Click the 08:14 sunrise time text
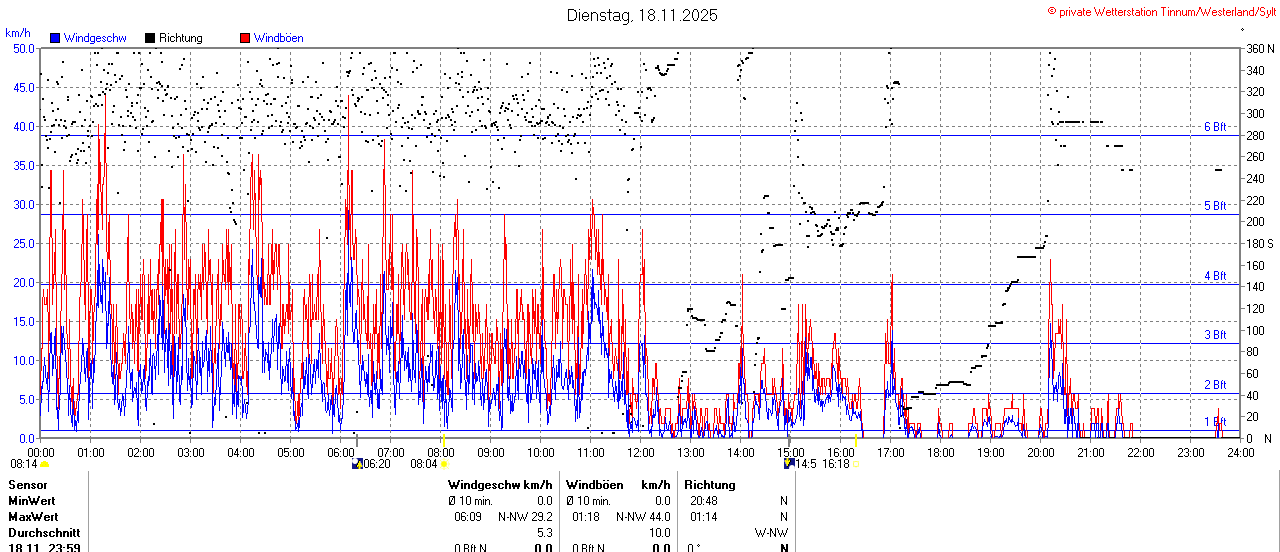 (x=24, y=464)
